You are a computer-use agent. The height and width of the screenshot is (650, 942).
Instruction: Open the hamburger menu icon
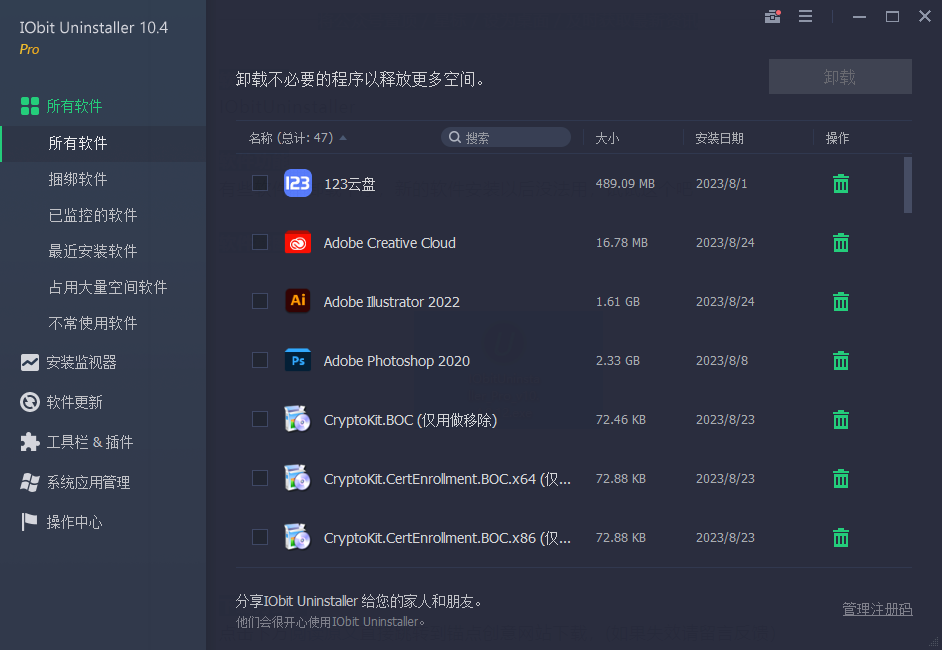[805, 16]
